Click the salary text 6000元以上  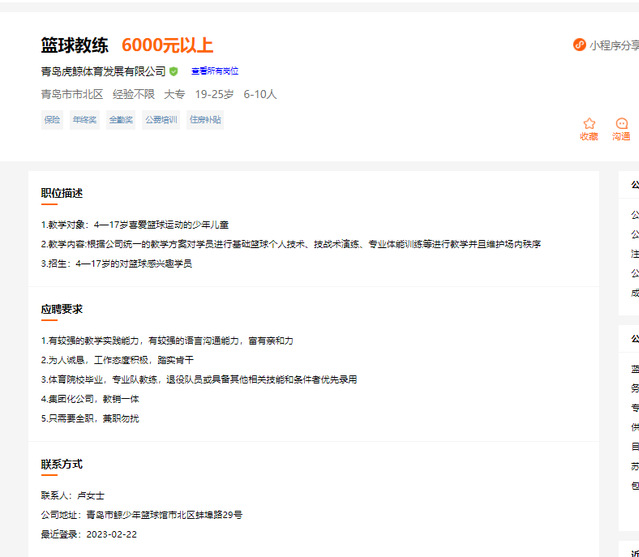pos(167,45)
